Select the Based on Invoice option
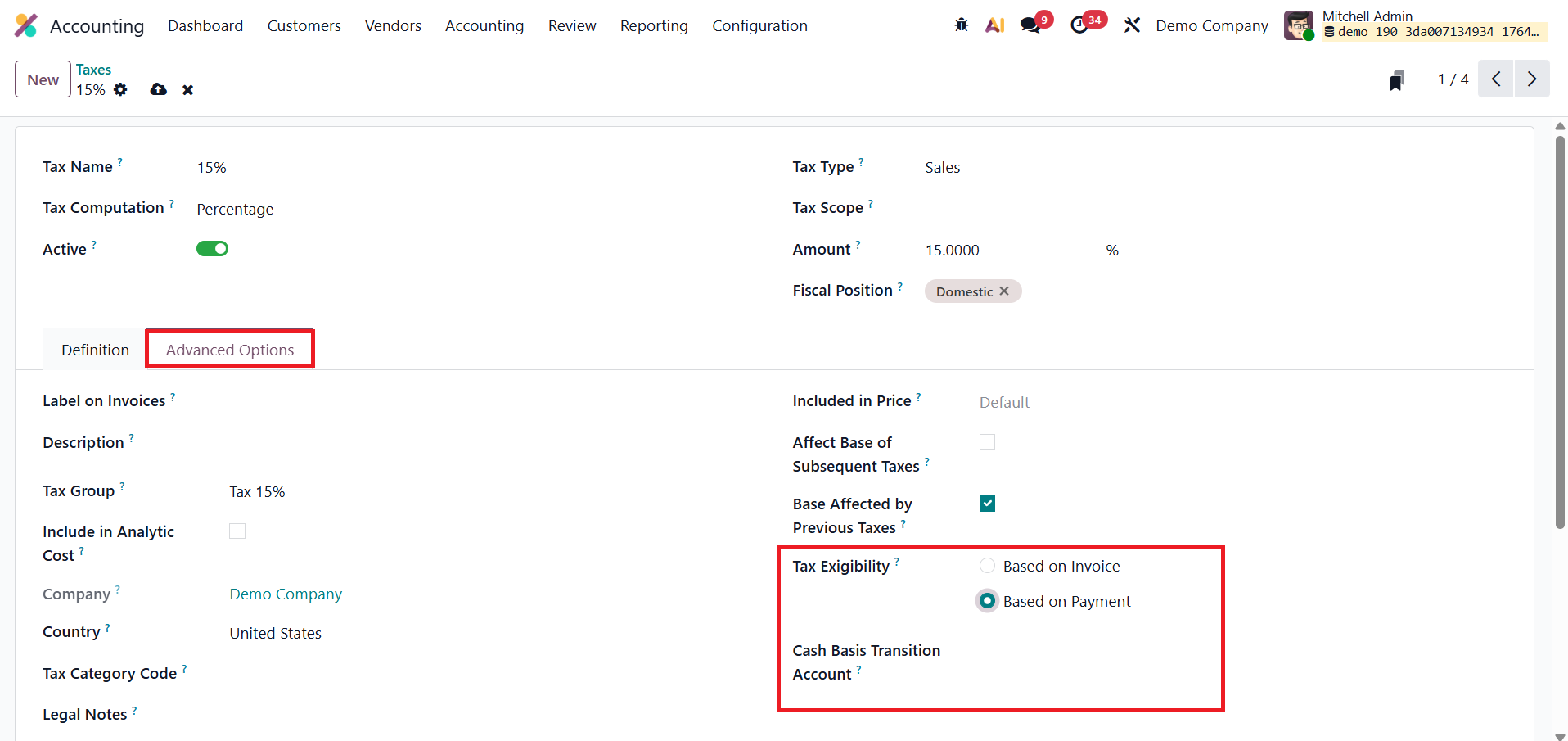1568x741 pixels. (x=988, y=566)
